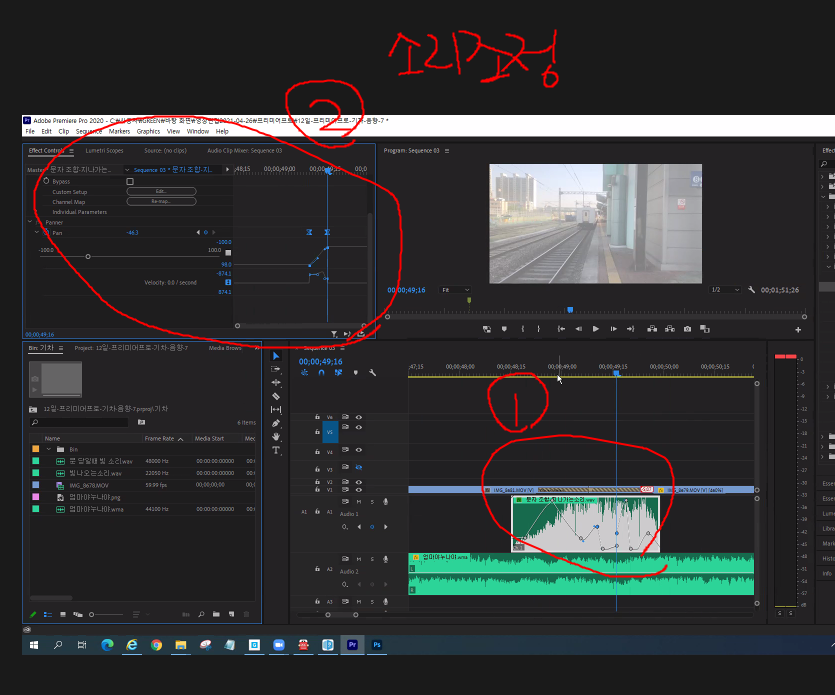Click Mark Out brace in Program monitor
This screenshot has height=695, width=835.
click(x=539, y=329)
